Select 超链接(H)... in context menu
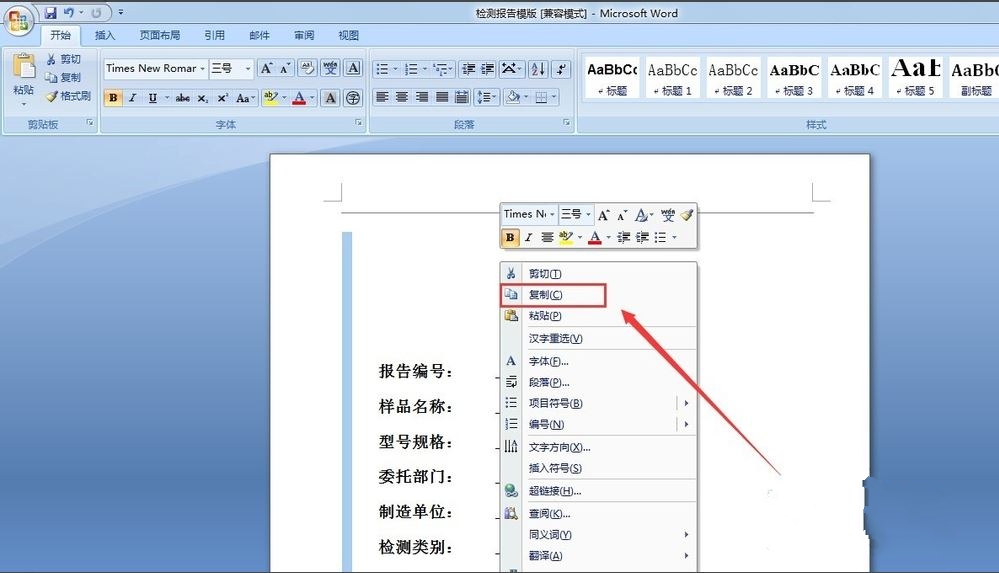Viewport: 999px width, 573px height. (598, 491)
